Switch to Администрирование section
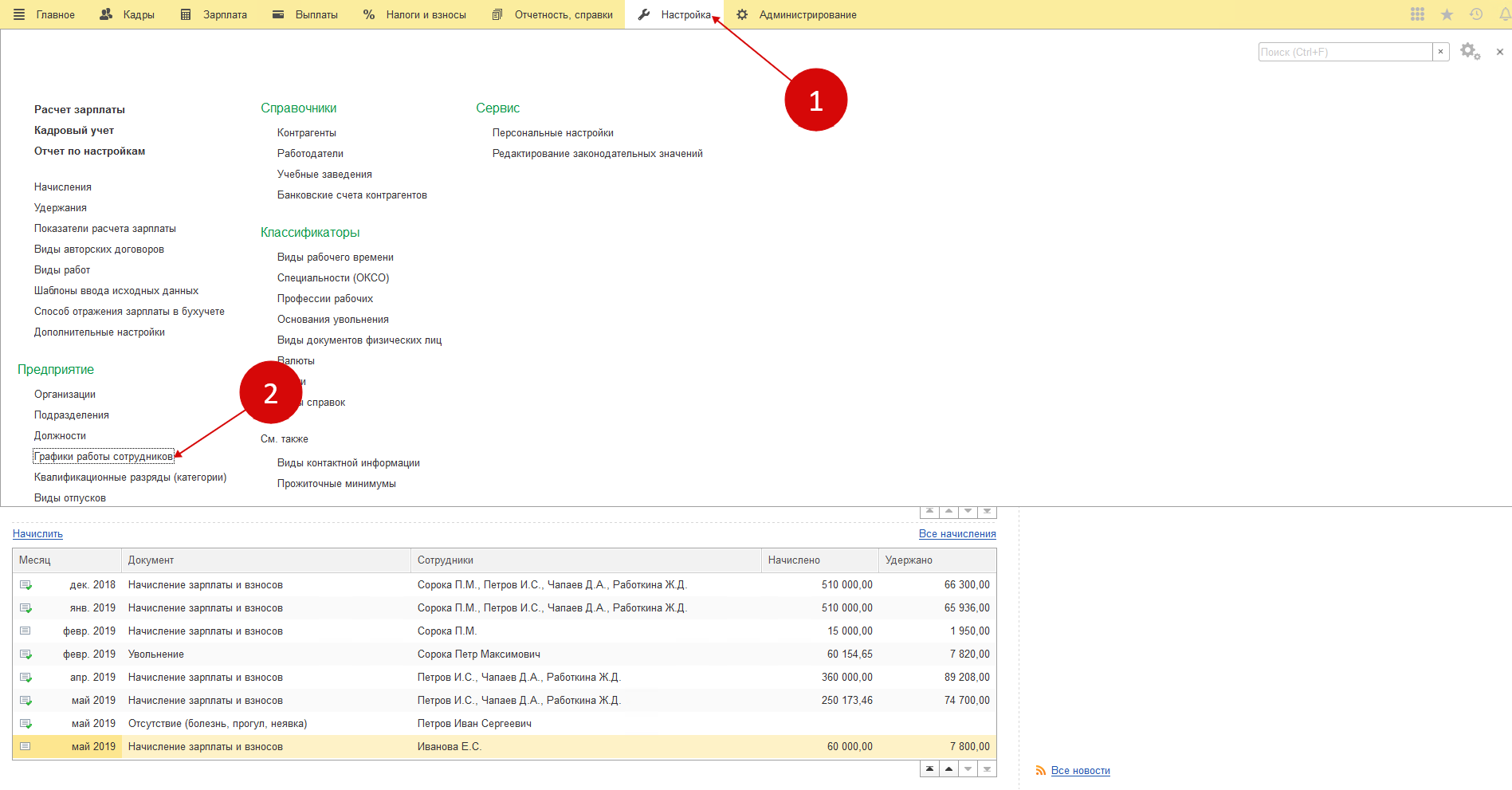Screen dimensions: 1512x790 (x=807, y=14)
